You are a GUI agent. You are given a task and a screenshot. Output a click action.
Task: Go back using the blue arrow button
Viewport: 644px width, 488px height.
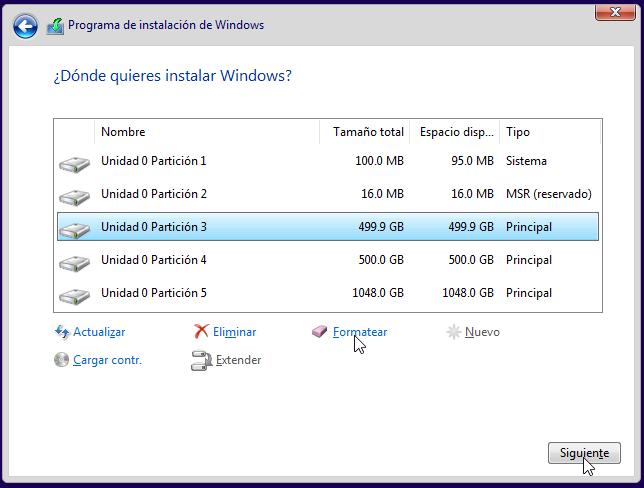coord(25,27)
